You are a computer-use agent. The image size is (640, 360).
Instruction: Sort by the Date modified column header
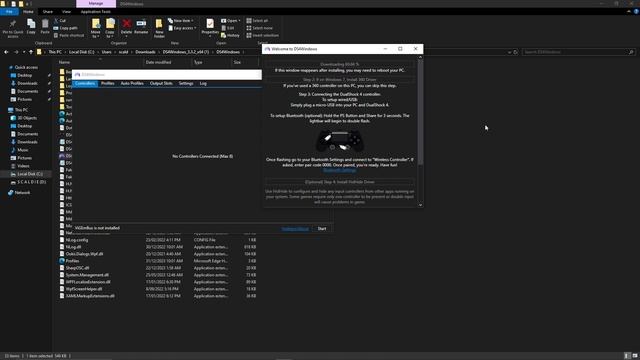point(158,62)
